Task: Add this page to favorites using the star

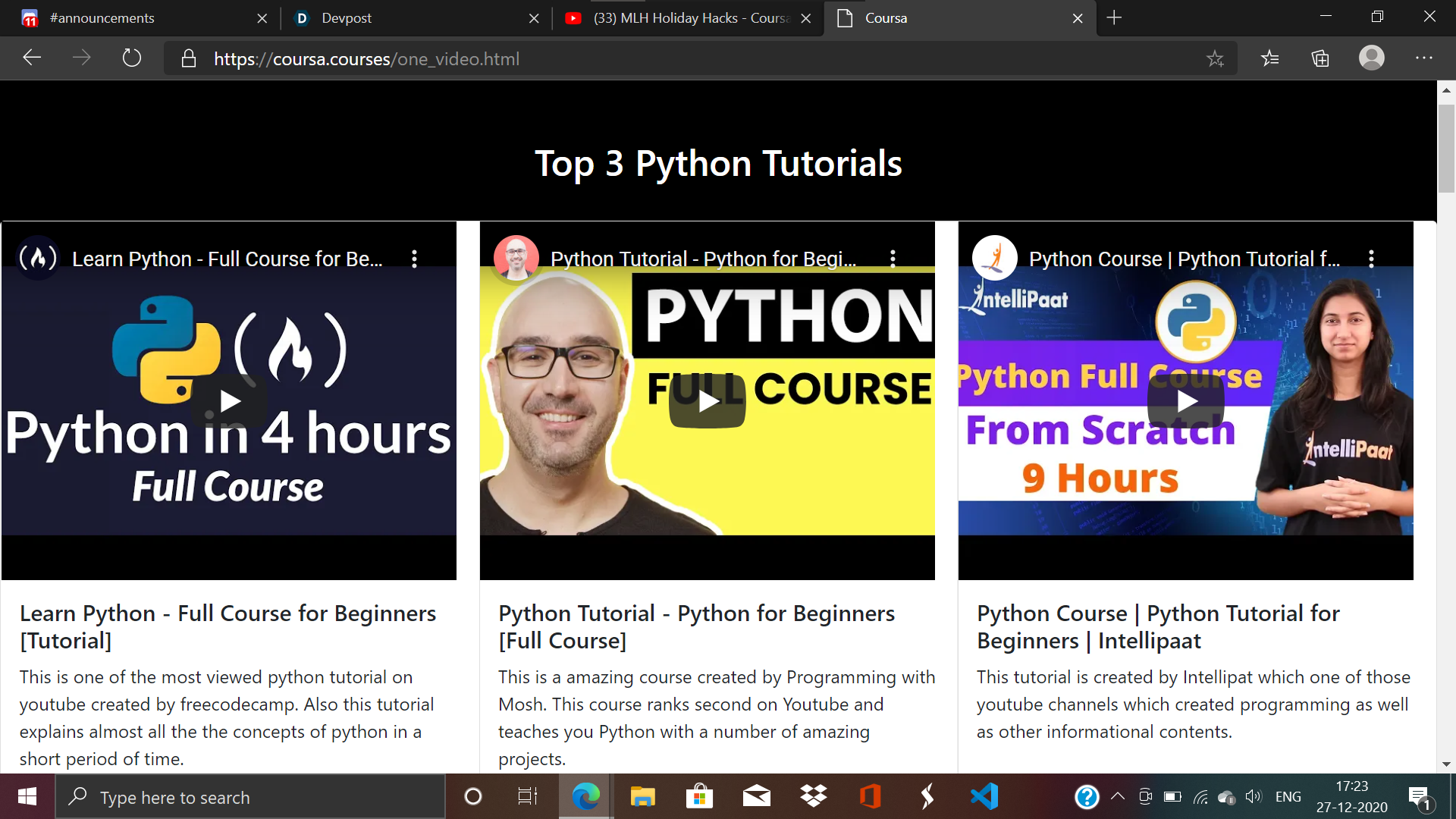Action: click(x=1215, y=58)
